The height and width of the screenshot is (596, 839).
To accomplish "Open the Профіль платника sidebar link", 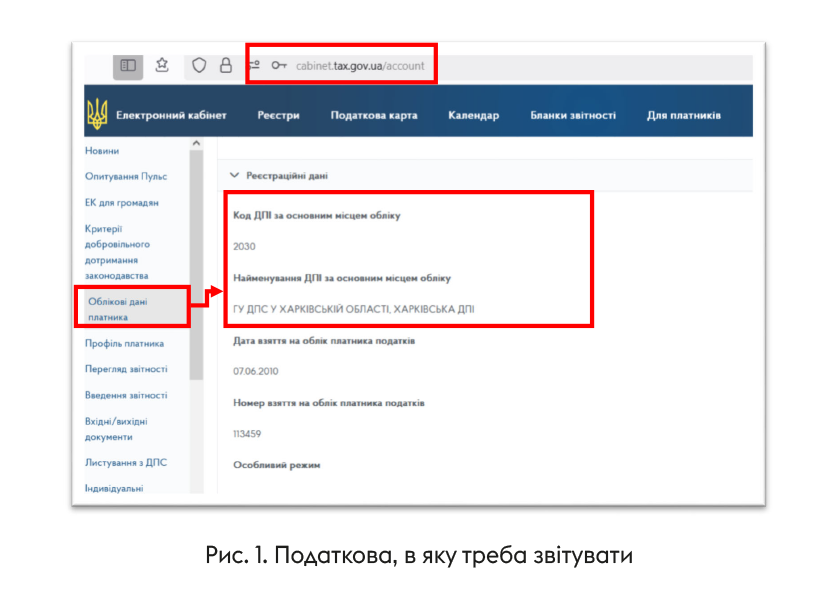I will coord(124,343).
